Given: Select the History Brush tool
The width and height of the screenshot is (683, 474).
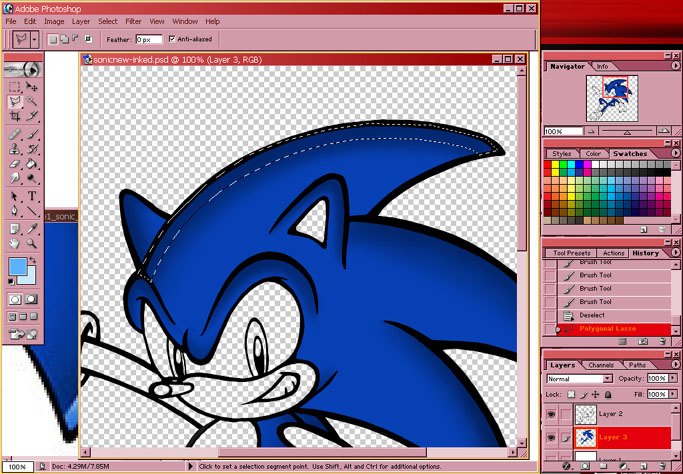Looking at the screenshot, I should 31,149.
